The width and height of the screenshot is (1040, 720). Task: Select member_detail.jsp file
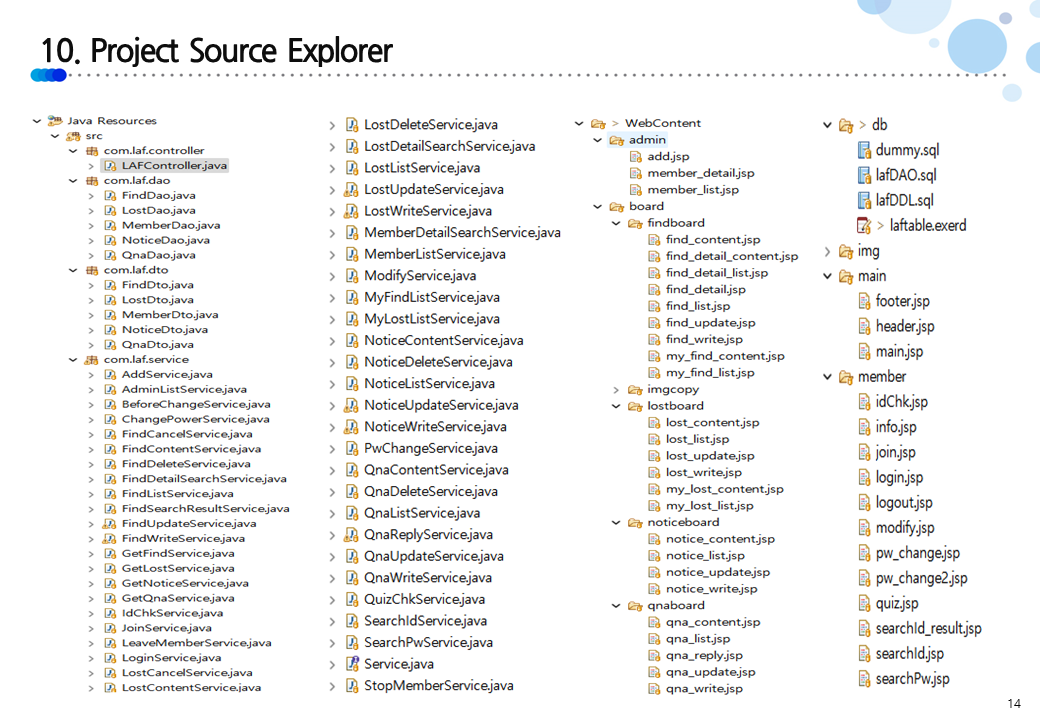coord(701,173)
